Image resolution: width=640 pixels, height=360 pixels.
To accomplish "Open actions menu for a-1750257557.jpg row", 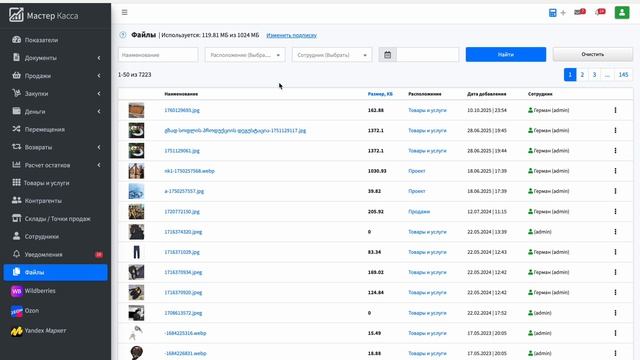I will [615, 191].
